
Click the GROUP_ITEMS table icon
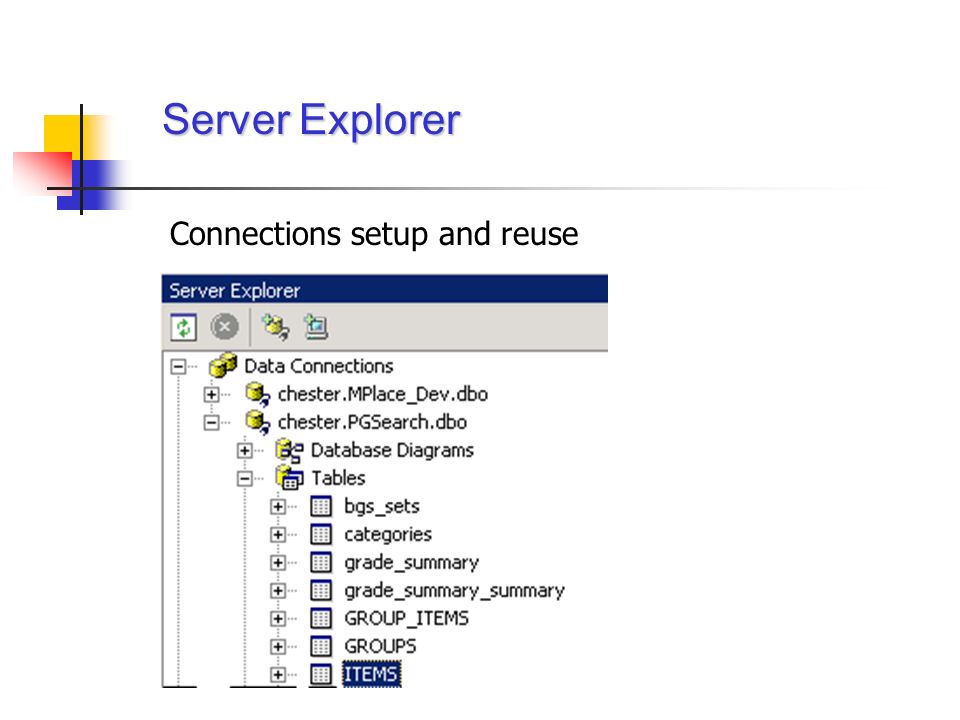[x=321, y=618]
